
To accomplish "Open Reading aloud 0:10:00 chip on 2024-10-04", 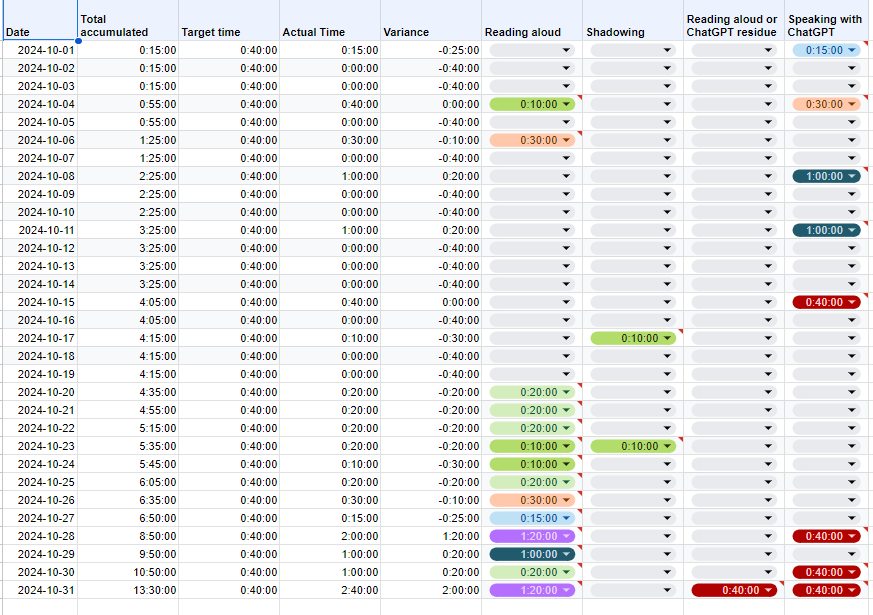I will click(x=532, y=104).
